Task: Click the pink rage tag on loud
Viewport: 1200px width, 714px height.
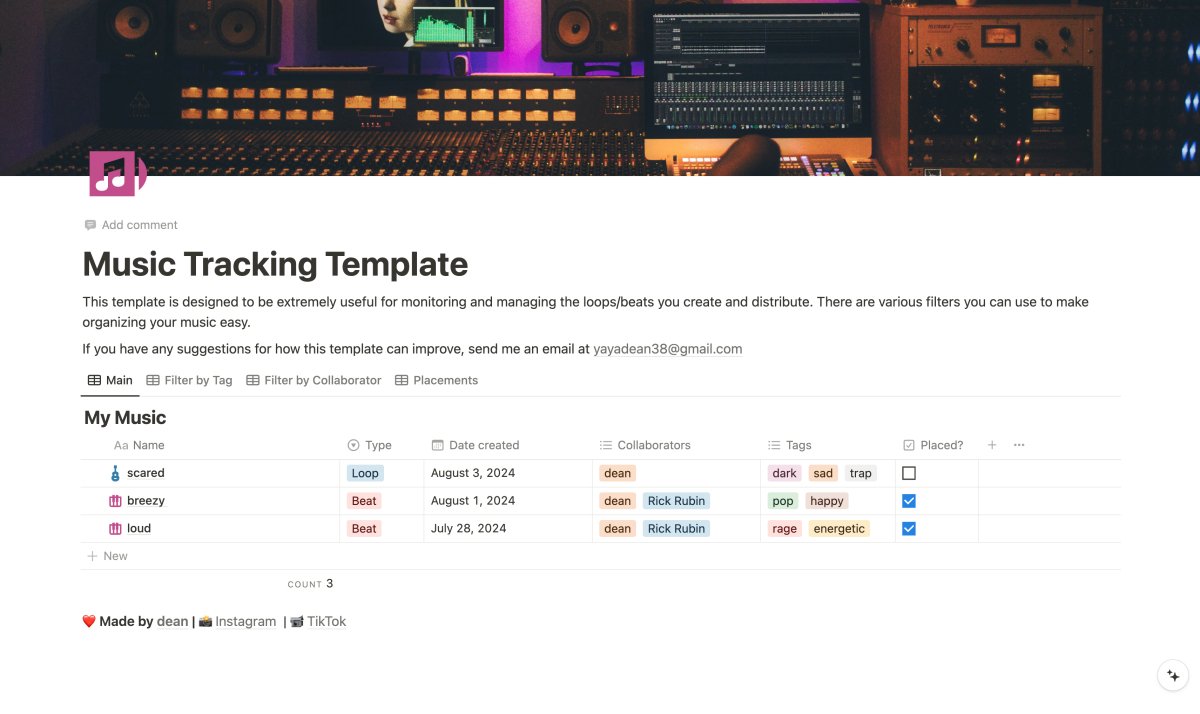Action: click(x=785, y=529)
